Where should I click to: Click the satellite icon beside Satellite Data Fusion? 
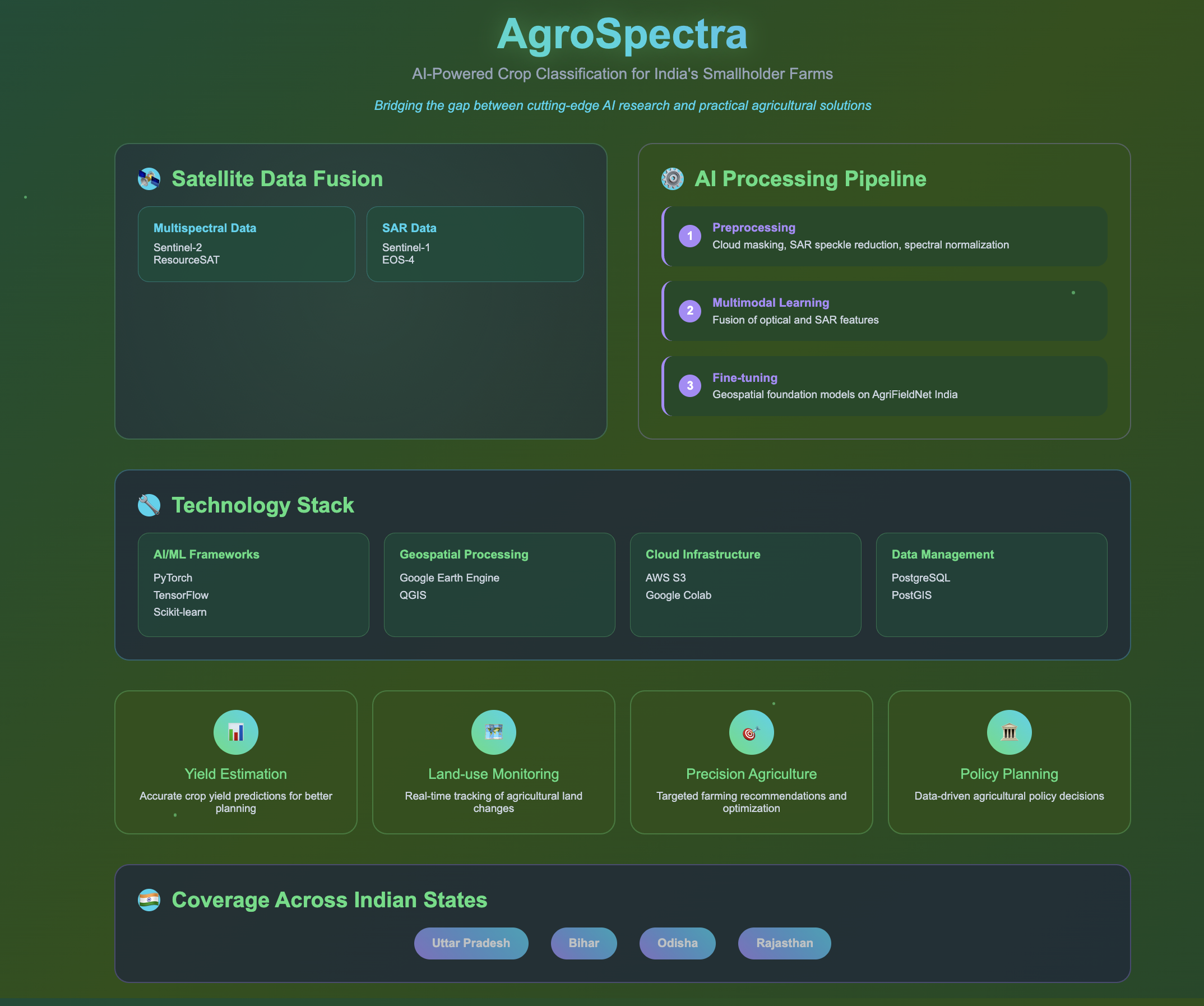click(x=149, y=179)
